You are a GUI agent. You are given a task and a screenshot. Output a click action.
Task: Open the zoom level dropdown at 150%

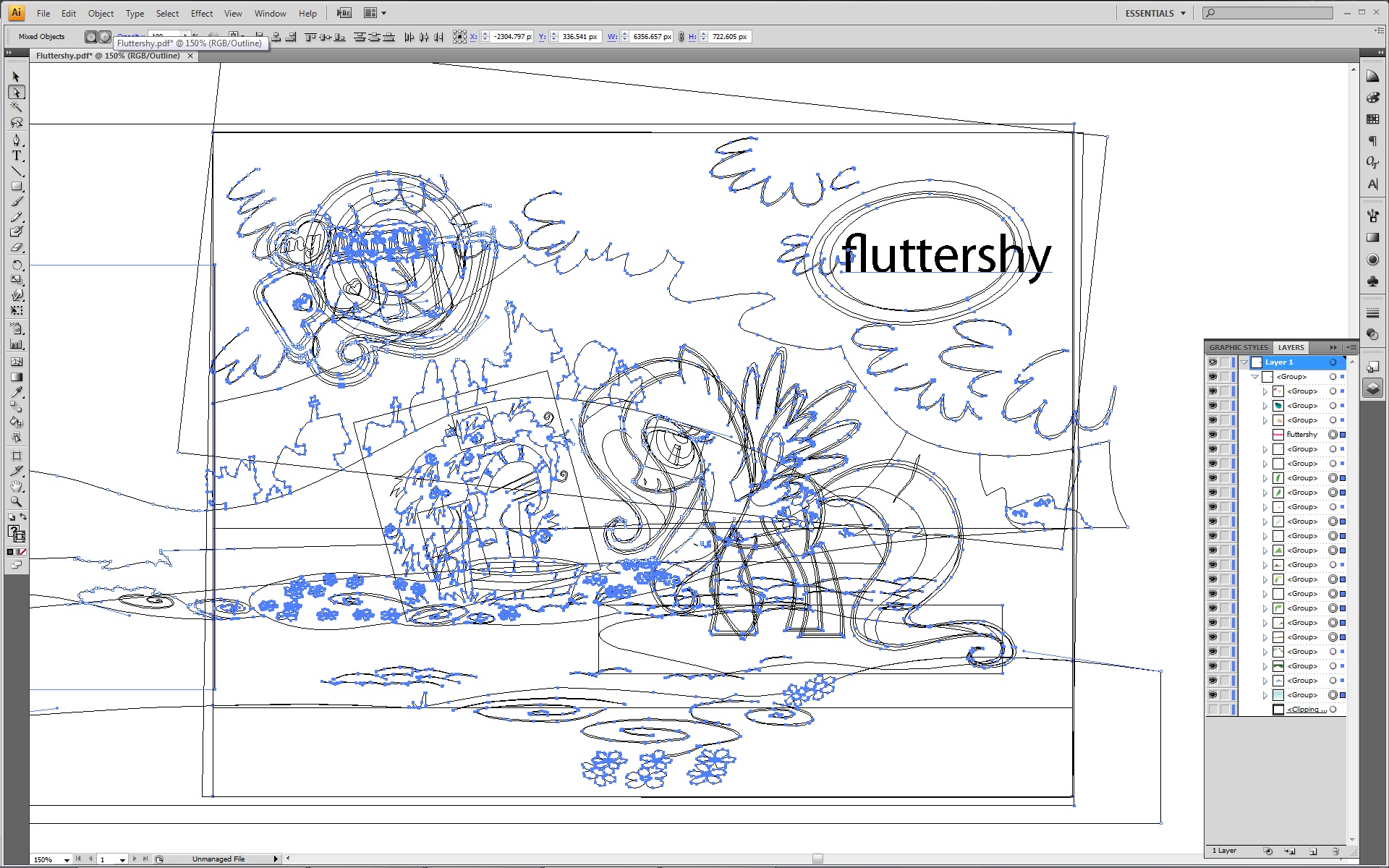coord(67,859)
